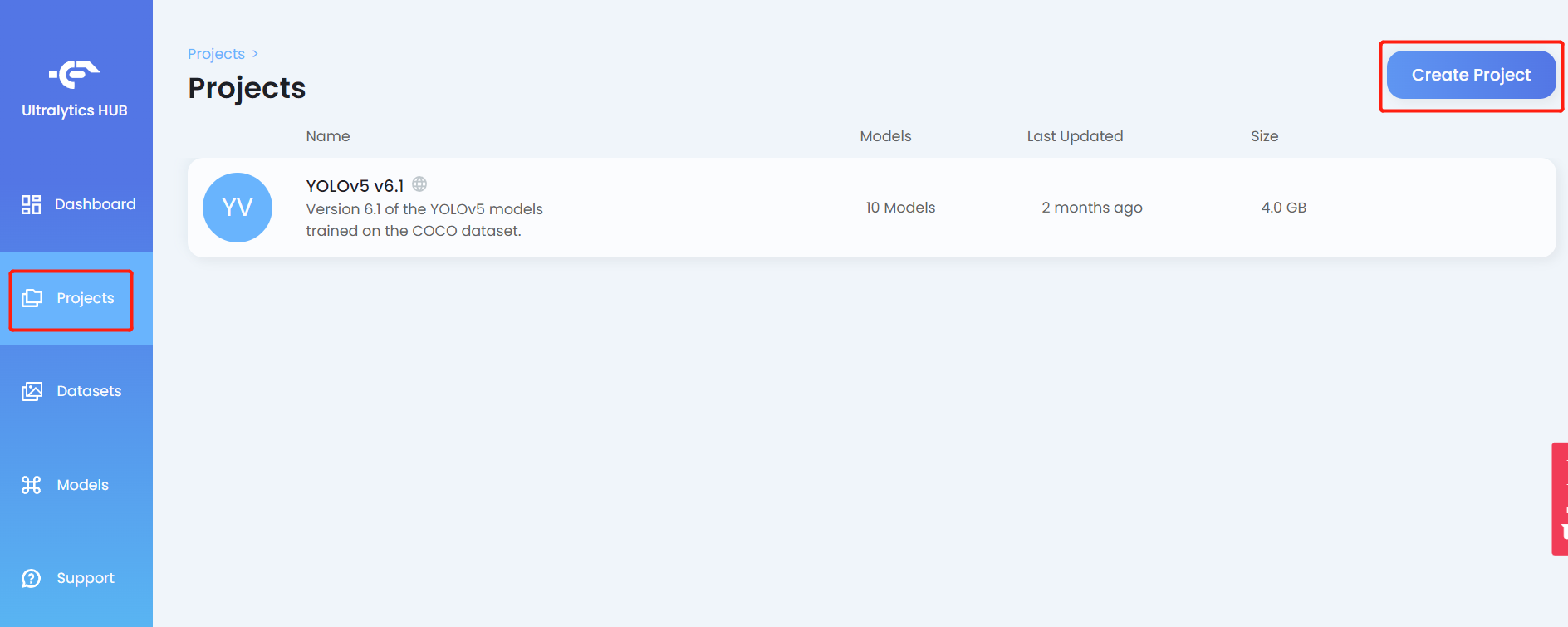
Task: Click the red feedback tab on the right edge
Action: click(x=1560, y=498)
